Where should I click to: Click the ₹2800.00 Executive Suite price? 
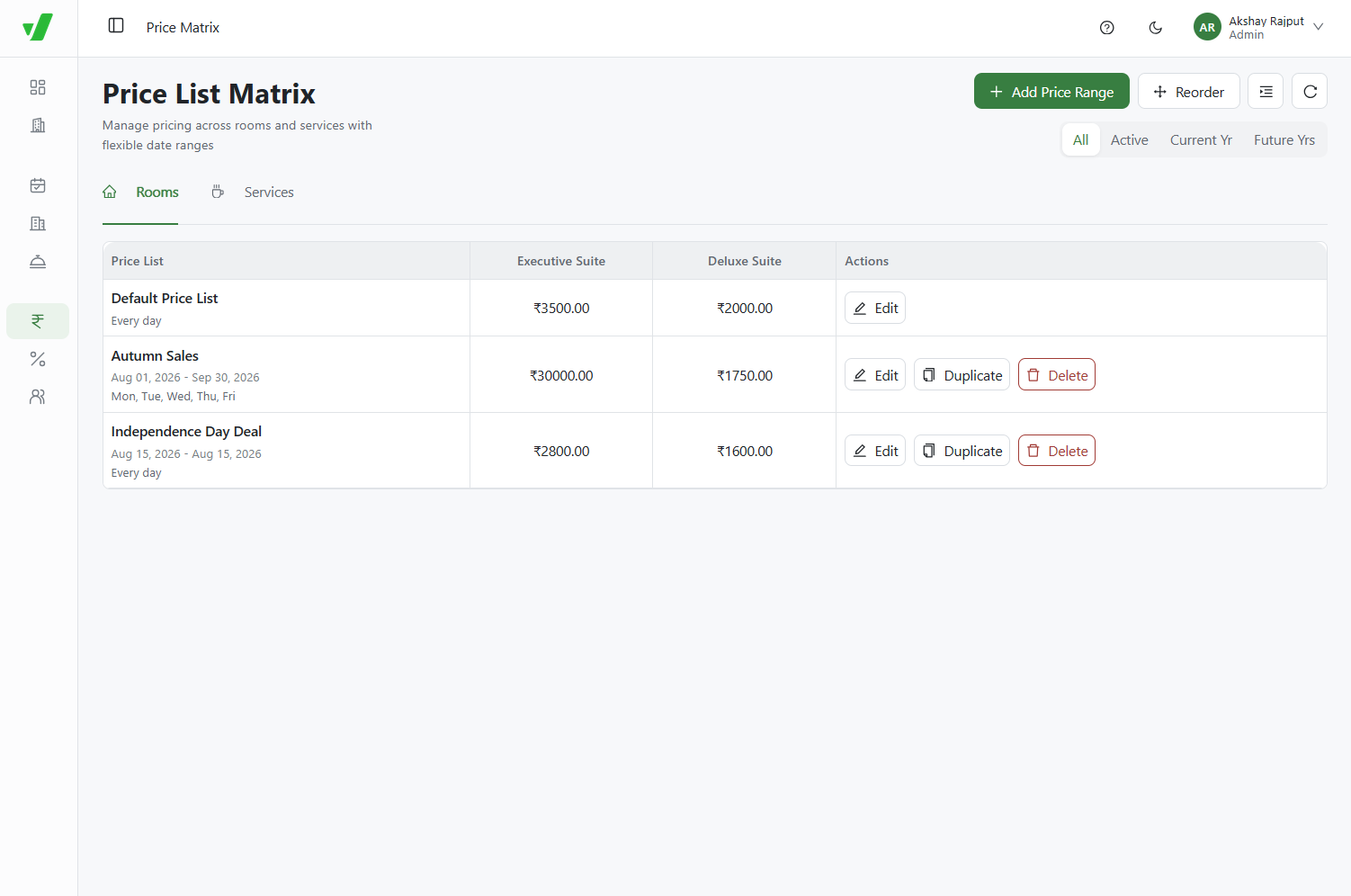coord(561,451)
